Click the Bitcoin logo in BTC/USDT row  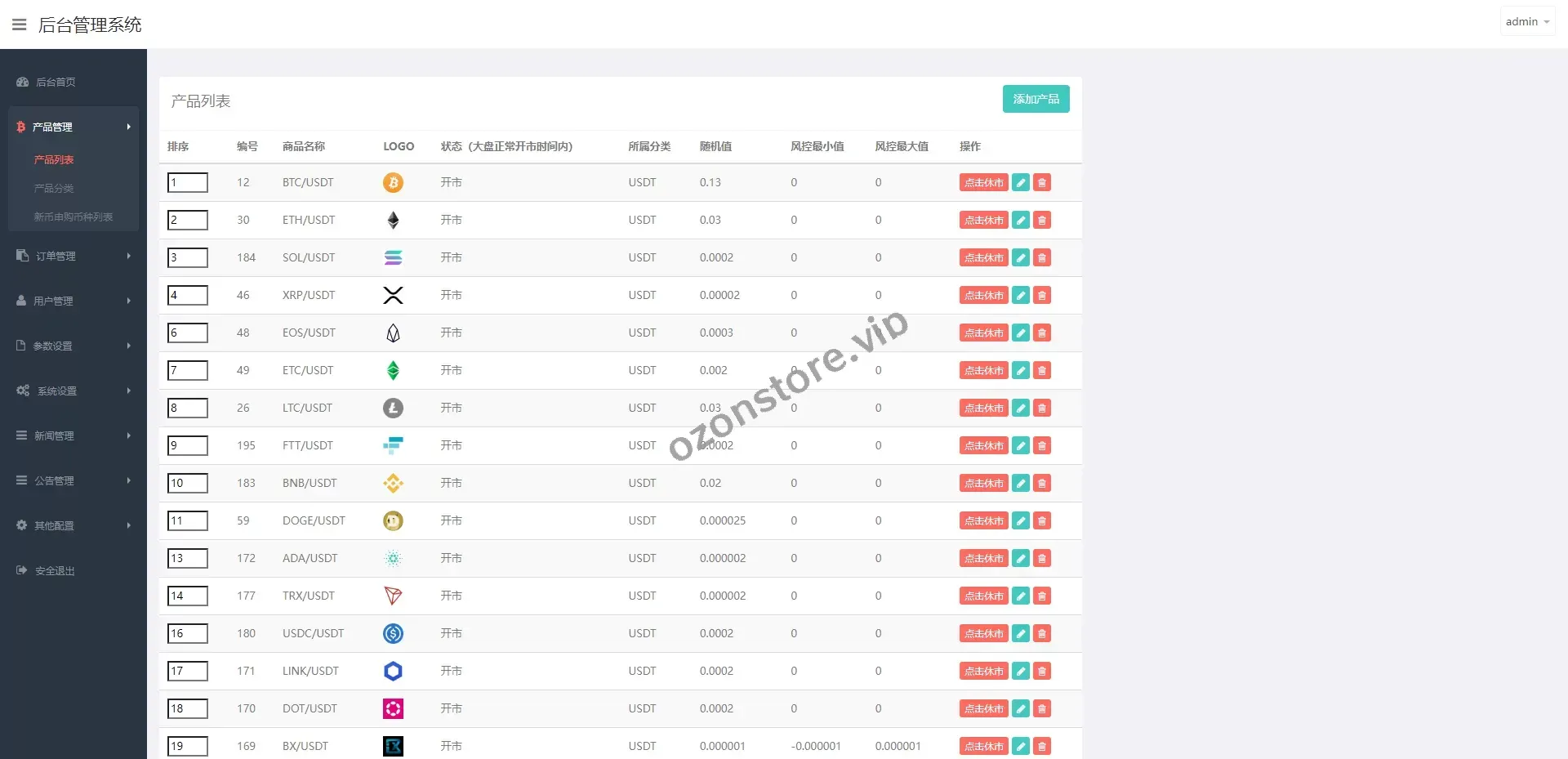(x=393, y=183)
